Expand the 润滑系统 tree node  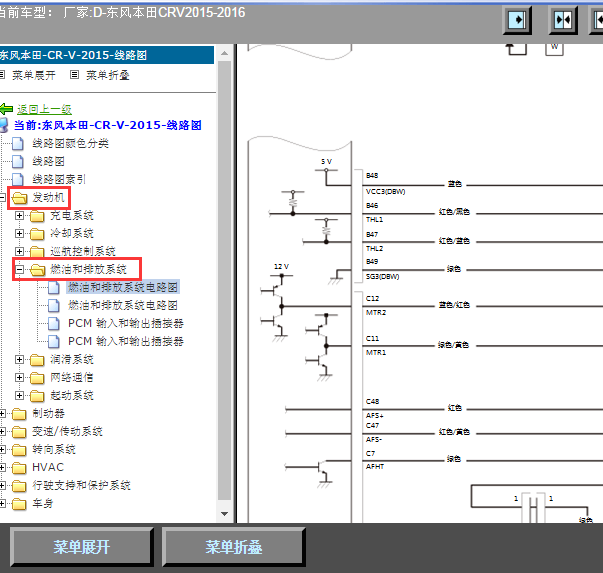pos(19,359)
